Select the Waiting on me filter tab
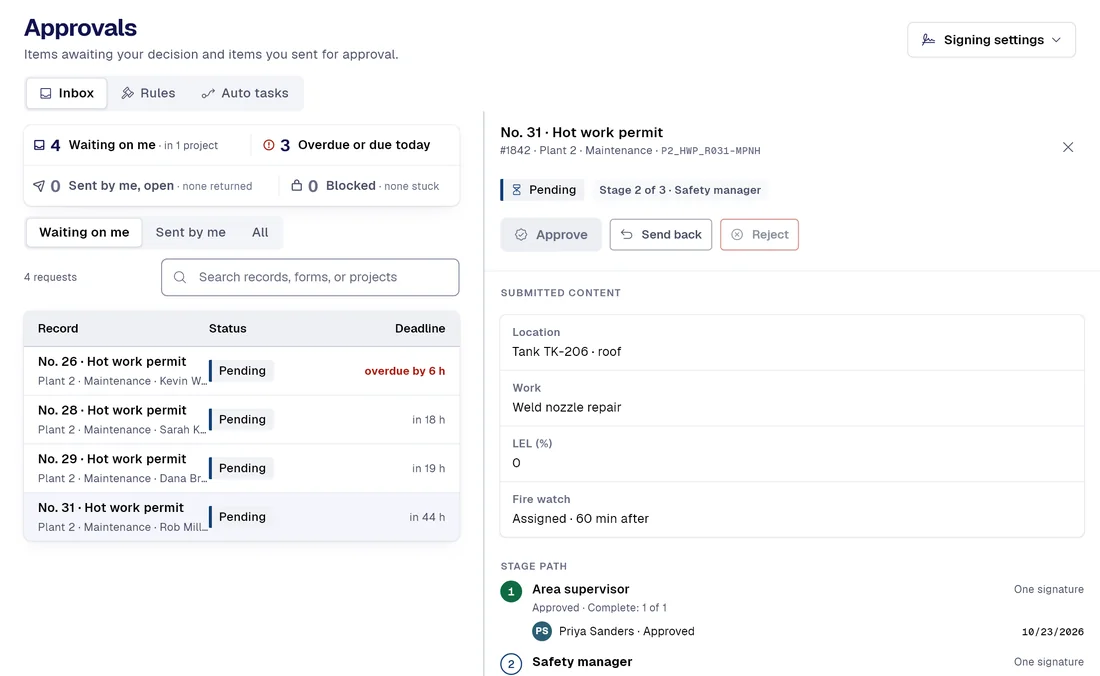The image size is (1100, 676). click(x=84, y=232)
